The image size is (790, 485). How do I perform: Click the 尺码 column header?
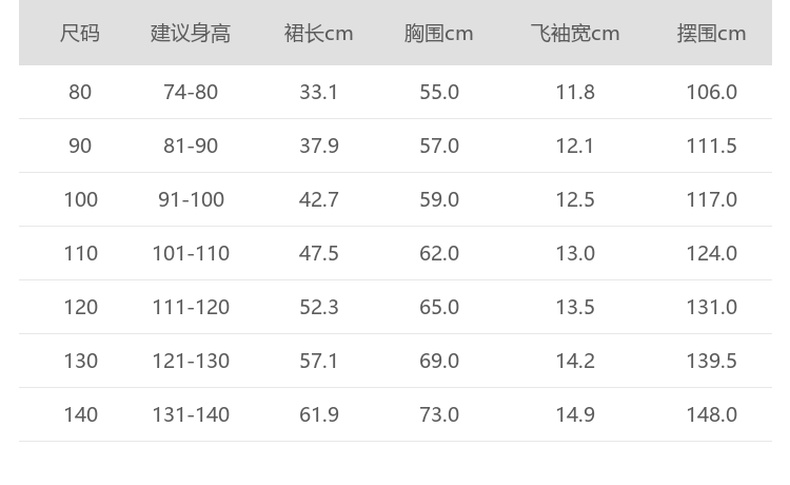80,34
